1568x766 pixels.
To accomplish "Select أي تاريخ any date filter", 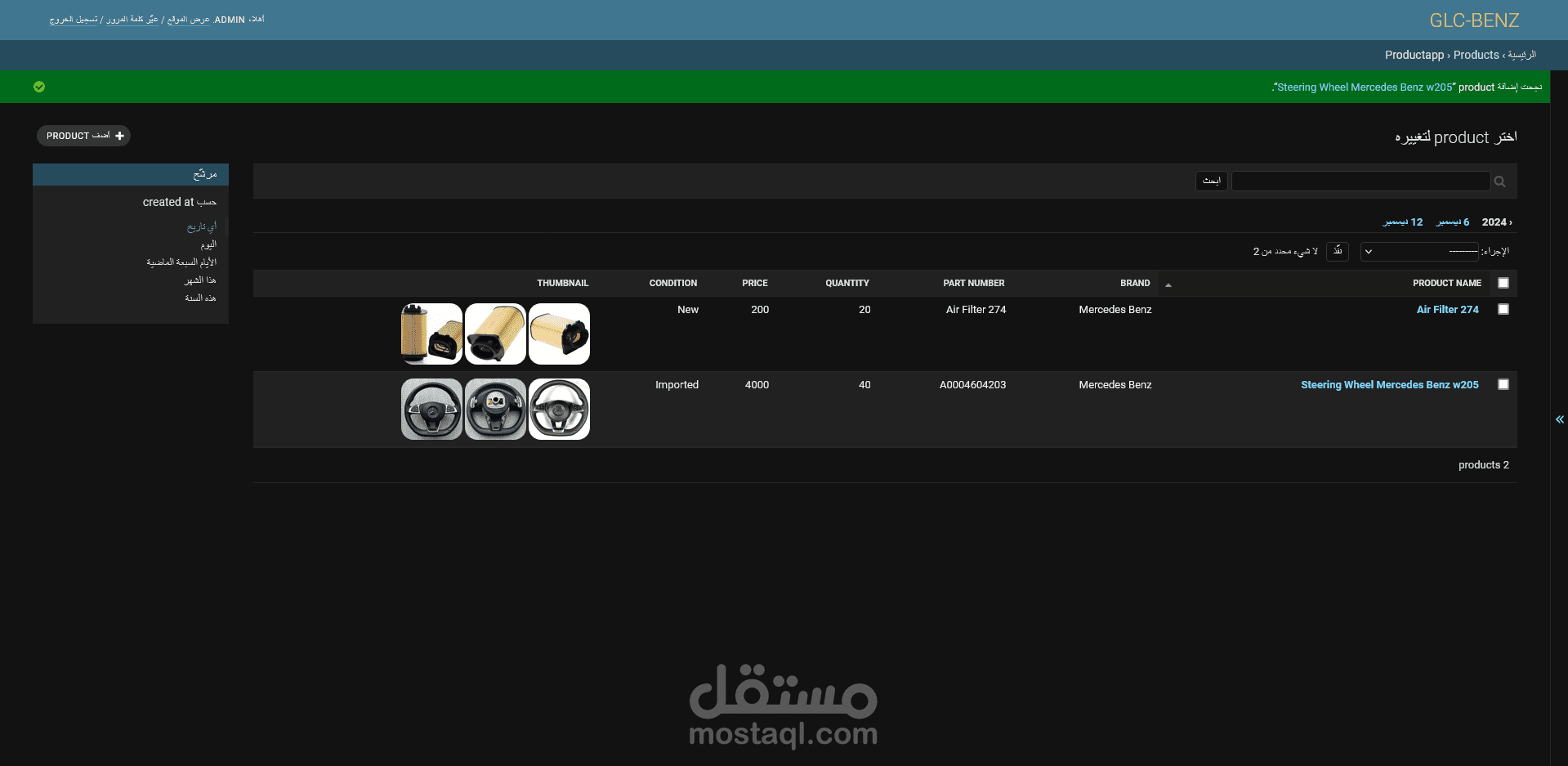I will click(202, 226).
